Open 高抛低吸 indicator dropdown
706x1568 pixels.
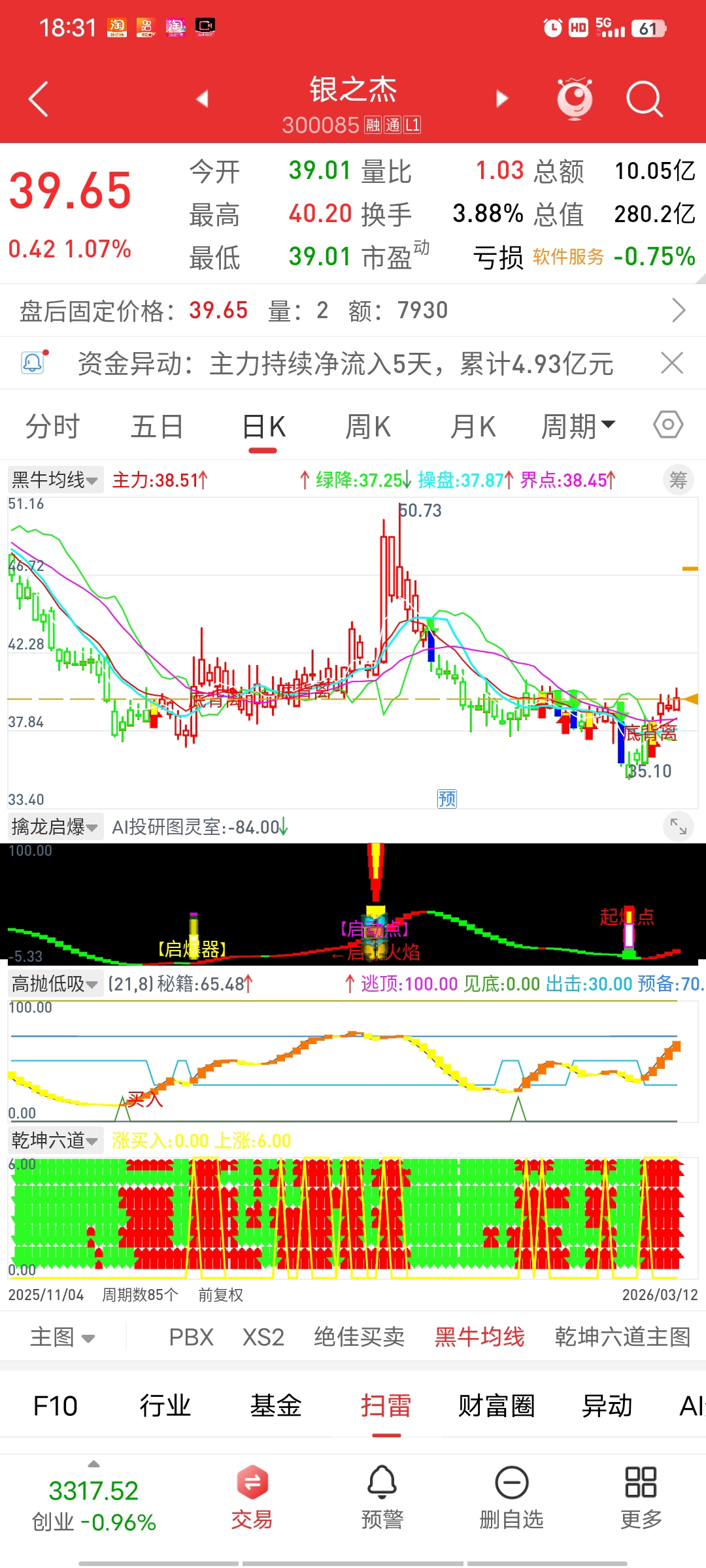tap(56, 983)
